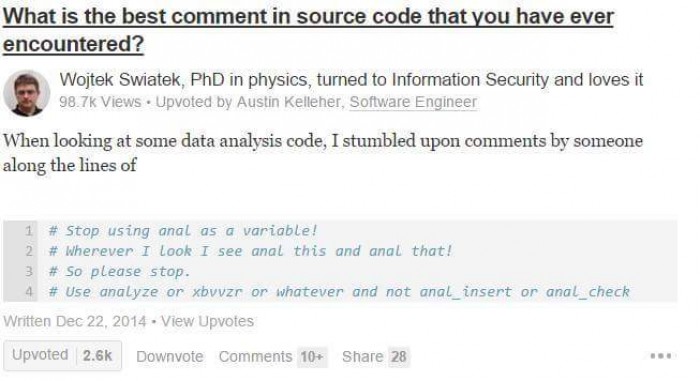
Task: Click the Austin Kelleher upvoter name
Action: pyautogui.click(x=290, y=102)
